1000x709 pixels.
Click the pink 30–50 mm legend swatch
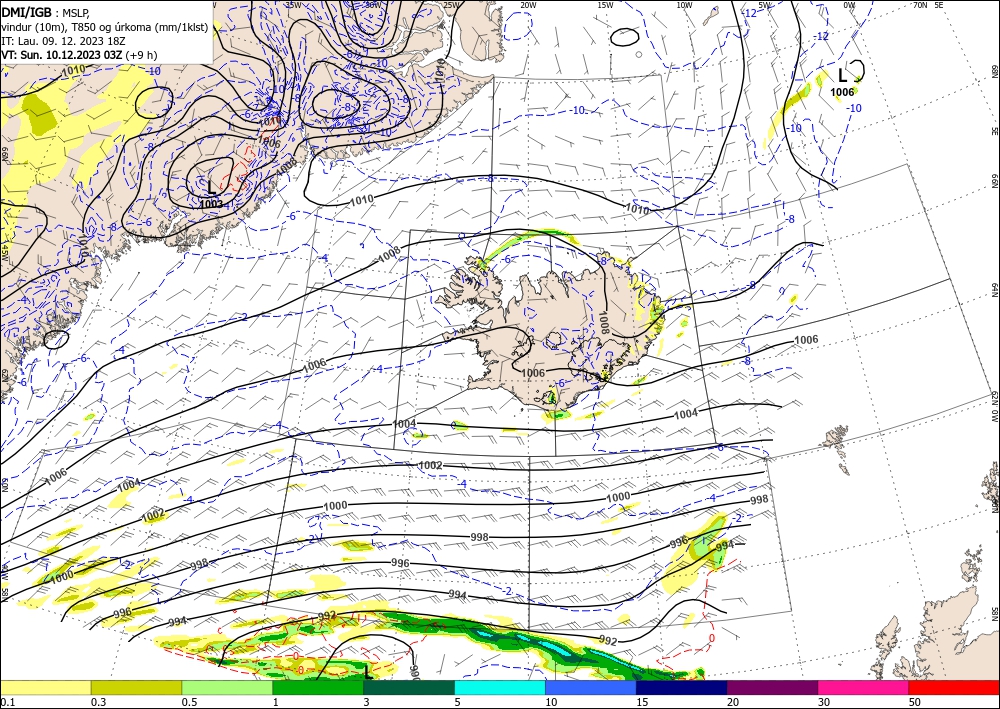(x=864, y=688)
